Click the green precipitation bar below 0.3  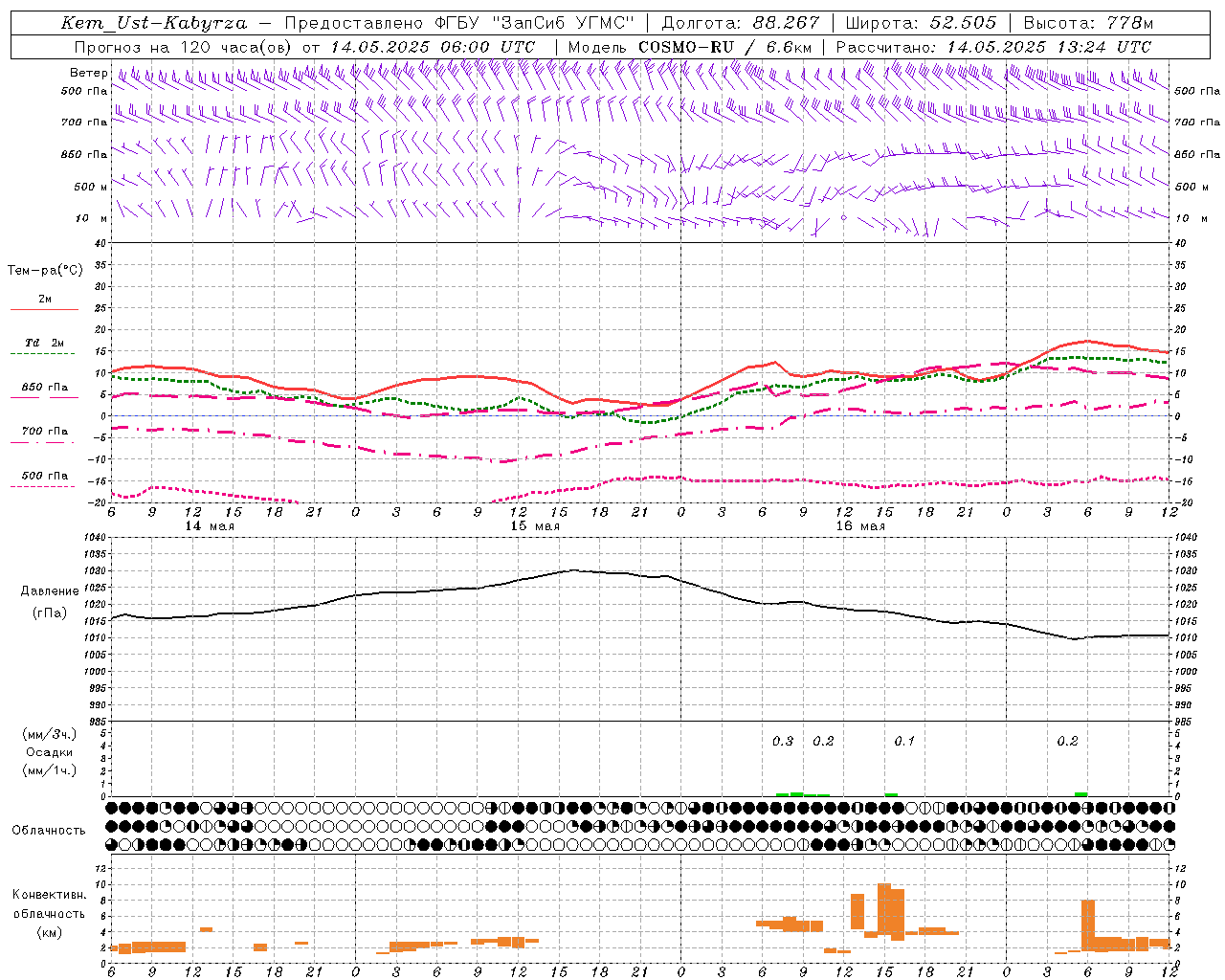coord(783,794)
